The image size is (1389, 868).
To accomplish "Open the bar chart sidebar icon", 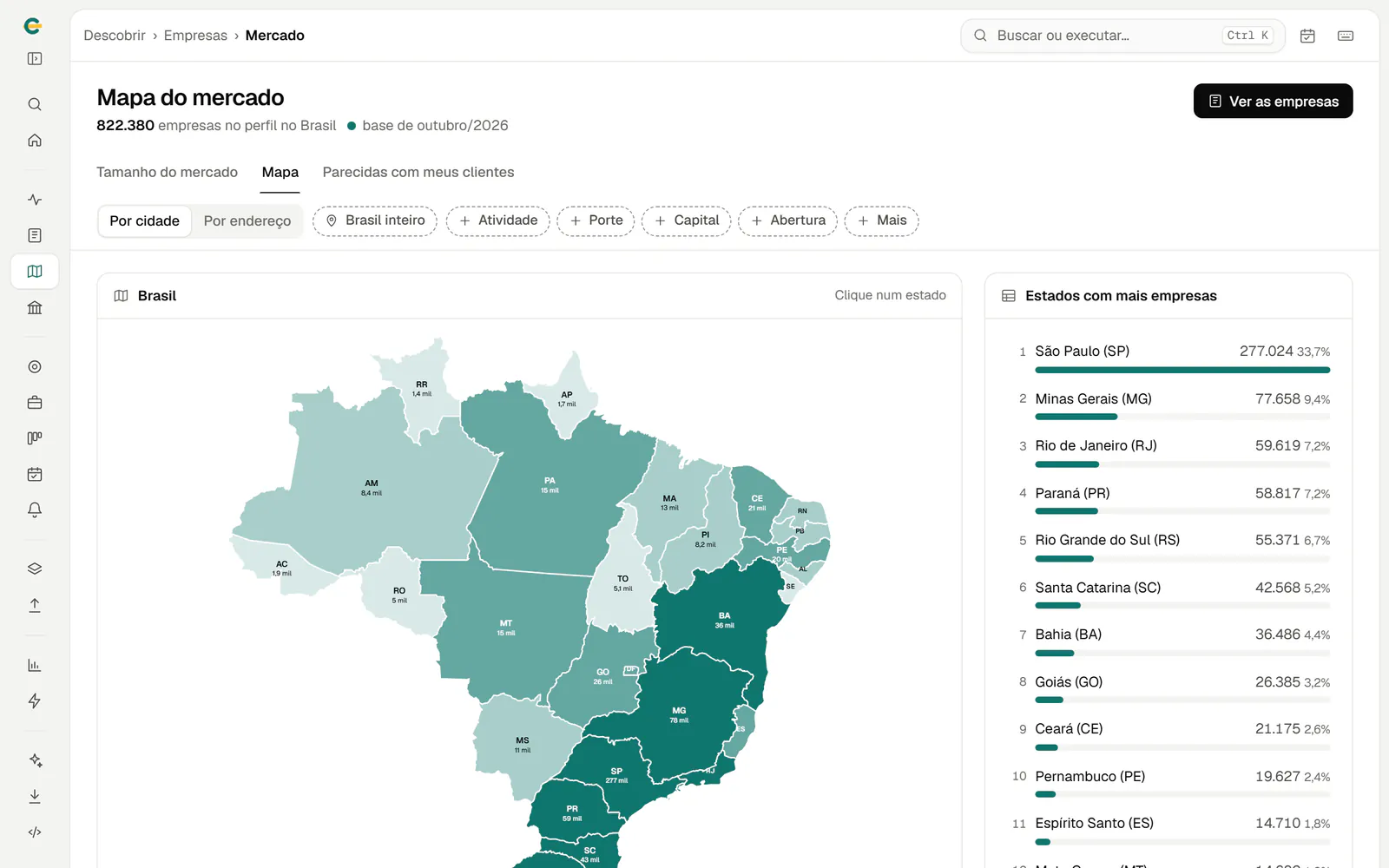I will coord(35,665).
